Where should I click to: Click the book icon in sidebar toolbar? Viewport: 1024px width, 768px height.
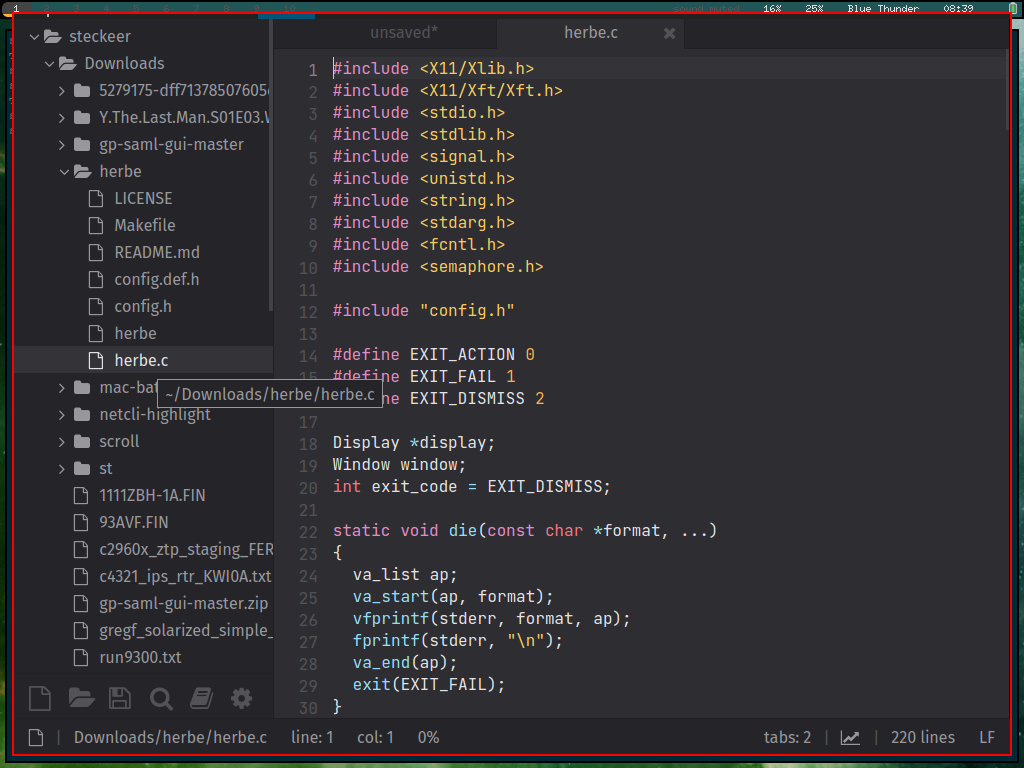(x=201, y=698)
